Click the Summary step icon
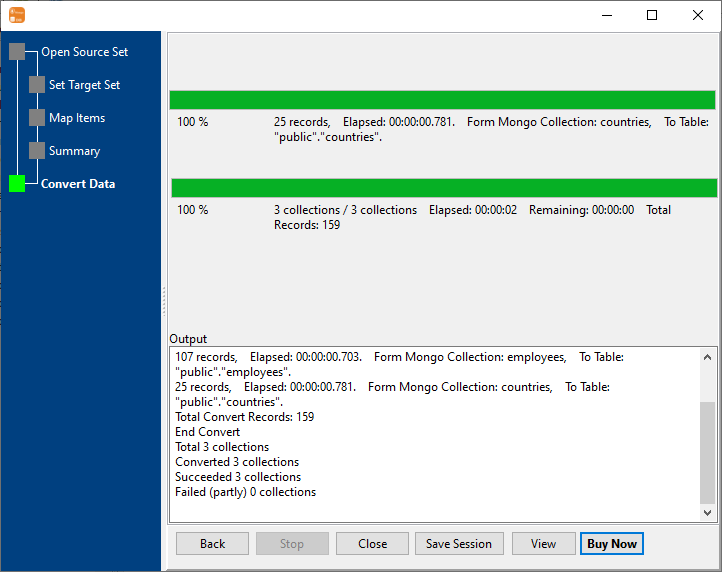722x572 pixels. coord(37,151)
